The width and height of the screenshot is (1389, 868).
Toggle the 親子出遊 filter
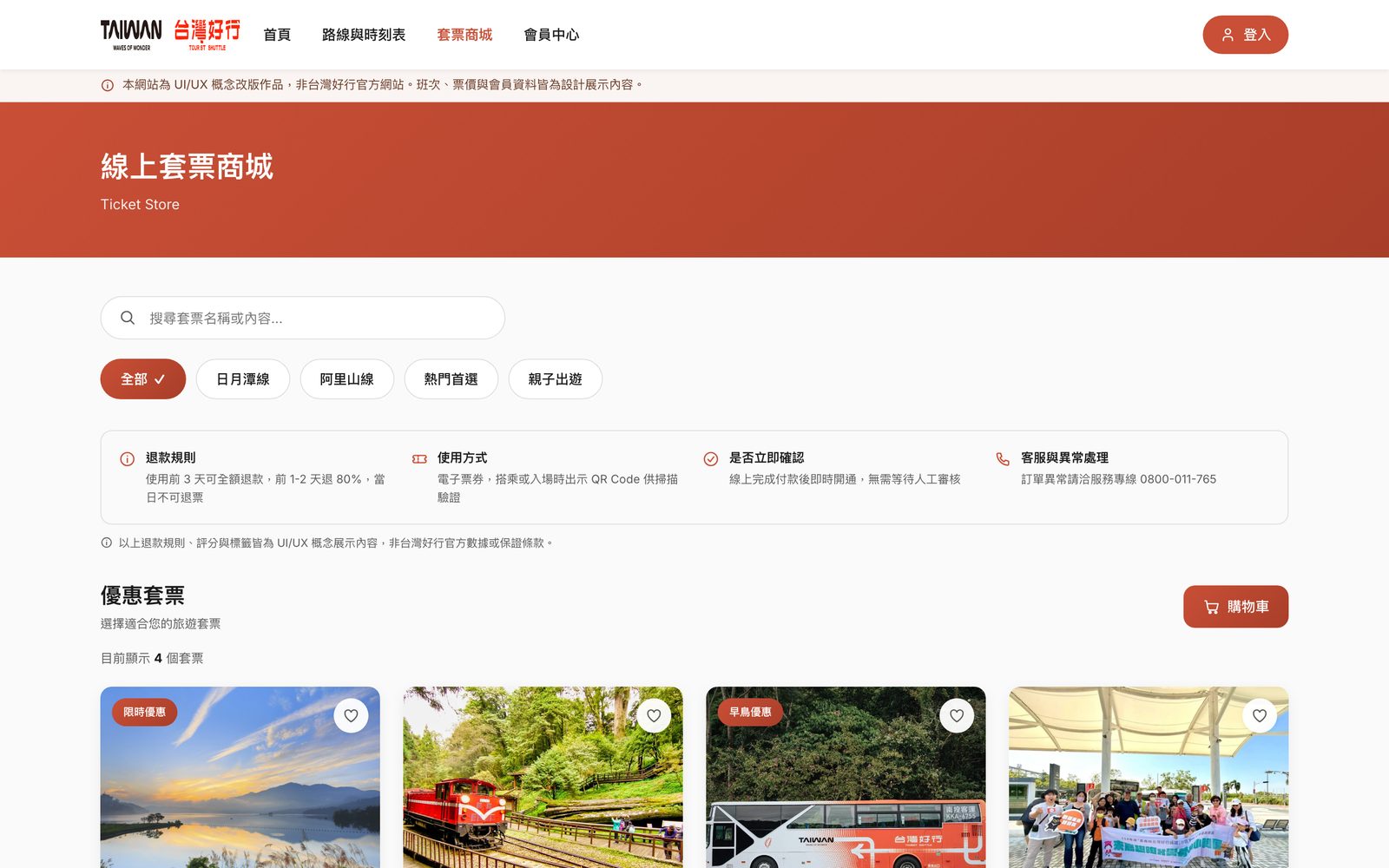556,379
